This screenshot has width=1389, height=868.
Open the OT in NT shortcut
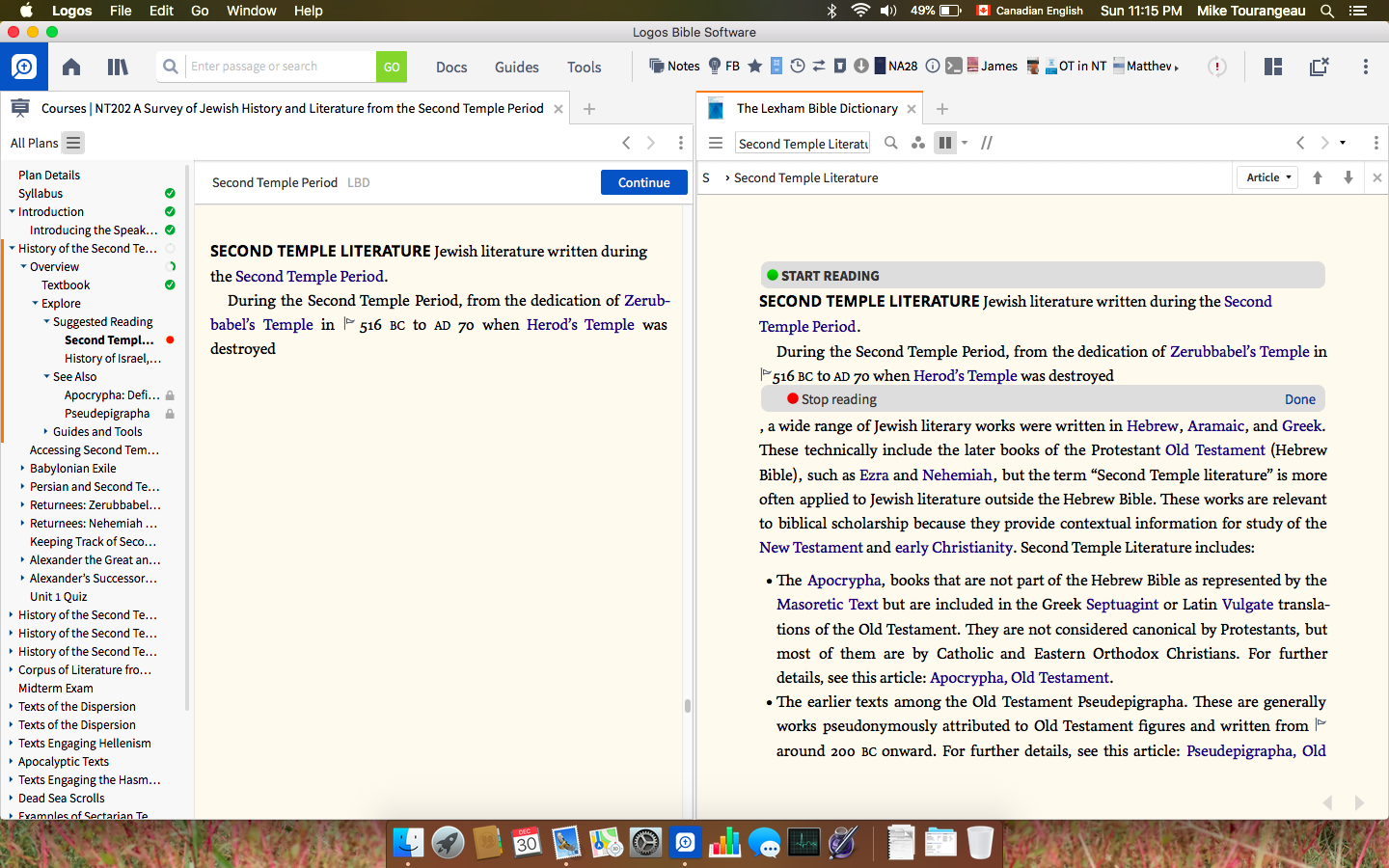[1076, 66]
